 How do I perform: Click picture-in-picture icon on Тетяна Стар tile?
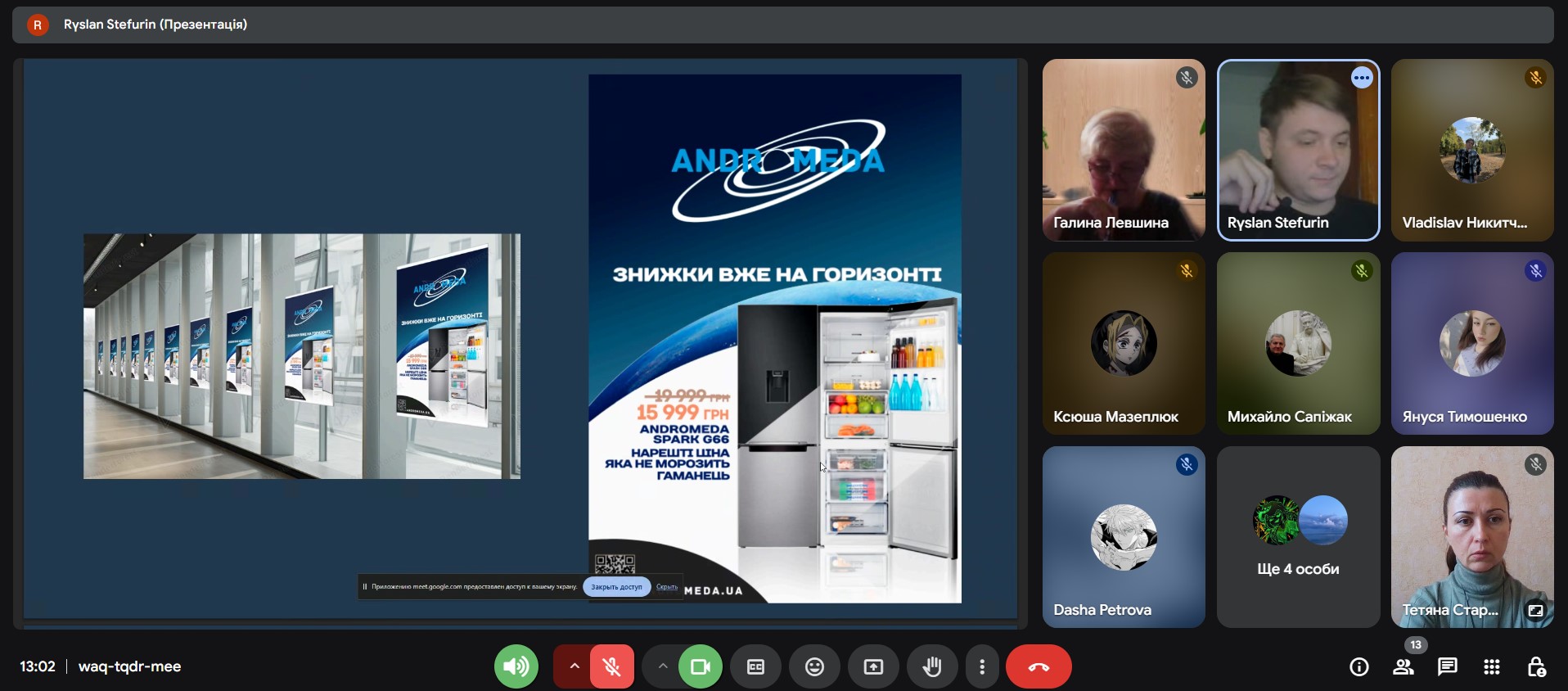[x=1535, y=611]
